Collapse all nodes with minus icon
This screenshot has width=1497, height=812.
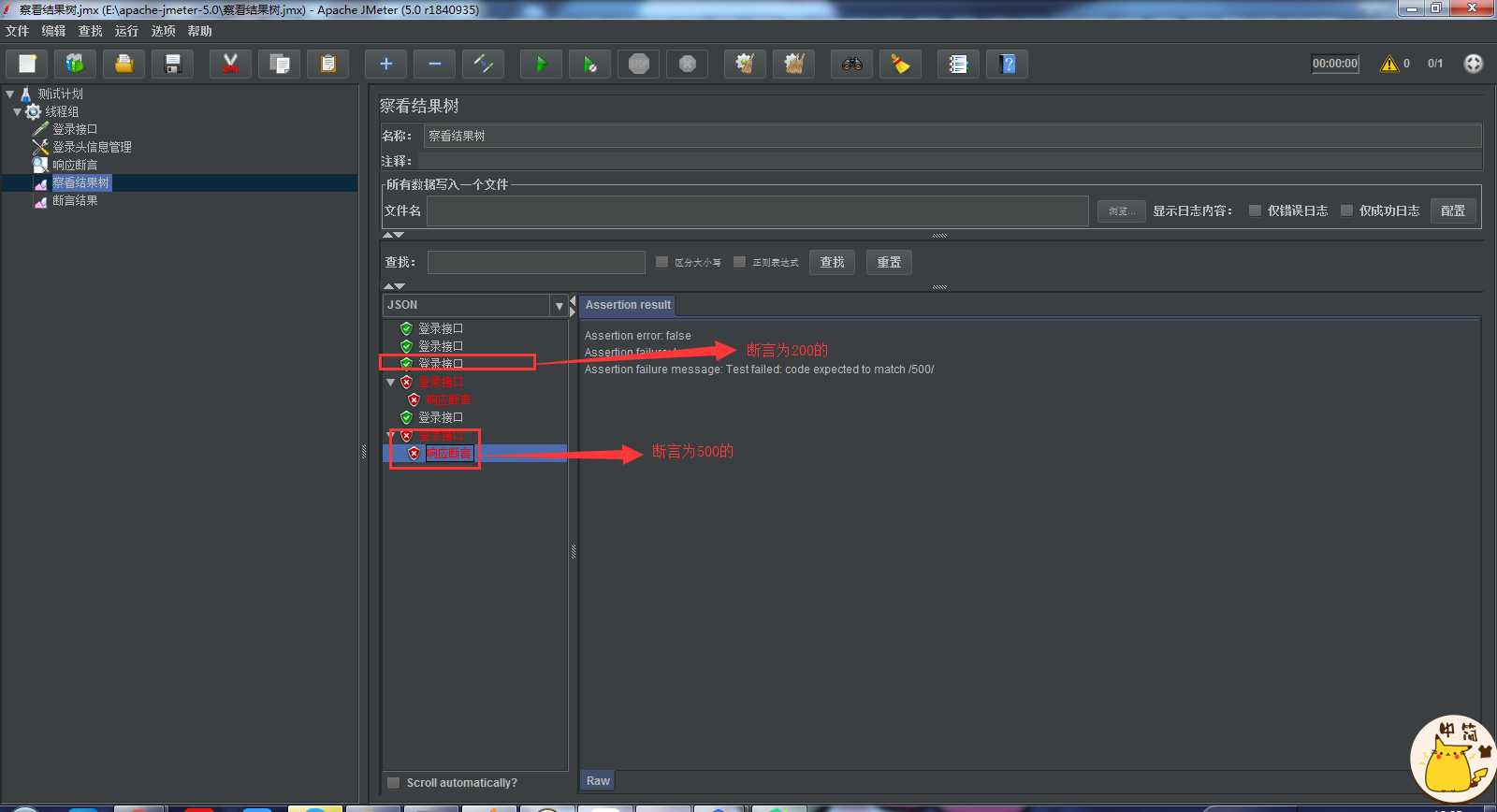435,64
